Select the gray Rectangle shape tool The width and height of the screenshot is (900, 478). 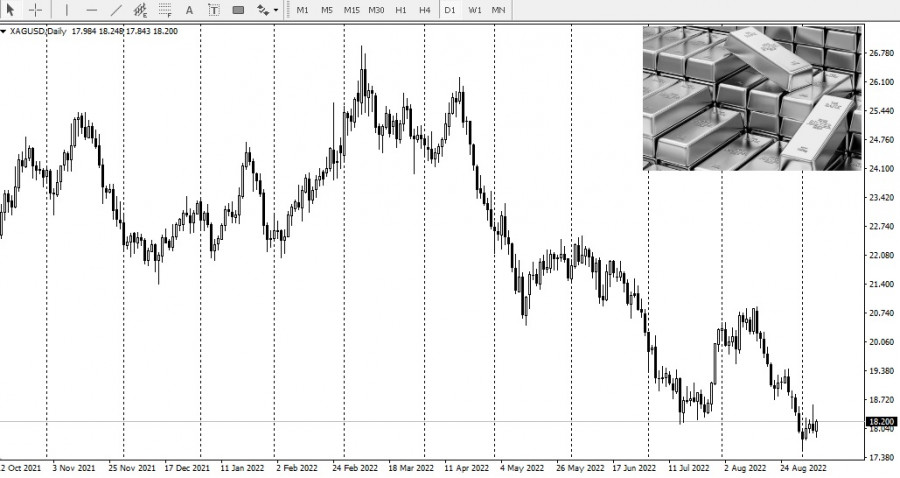click(x=238, y=10)
